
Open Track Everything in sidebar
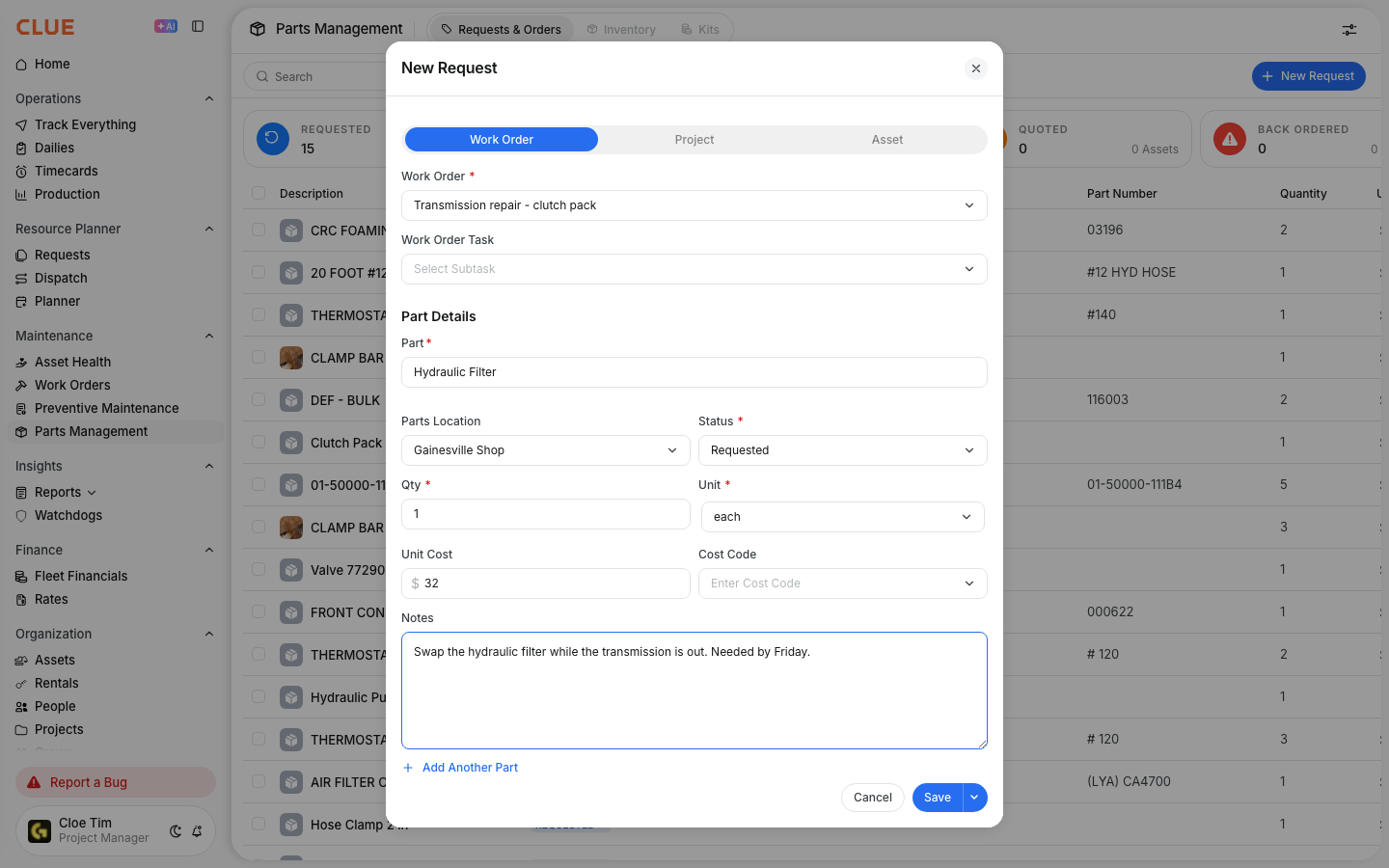(x=85, y=124)
